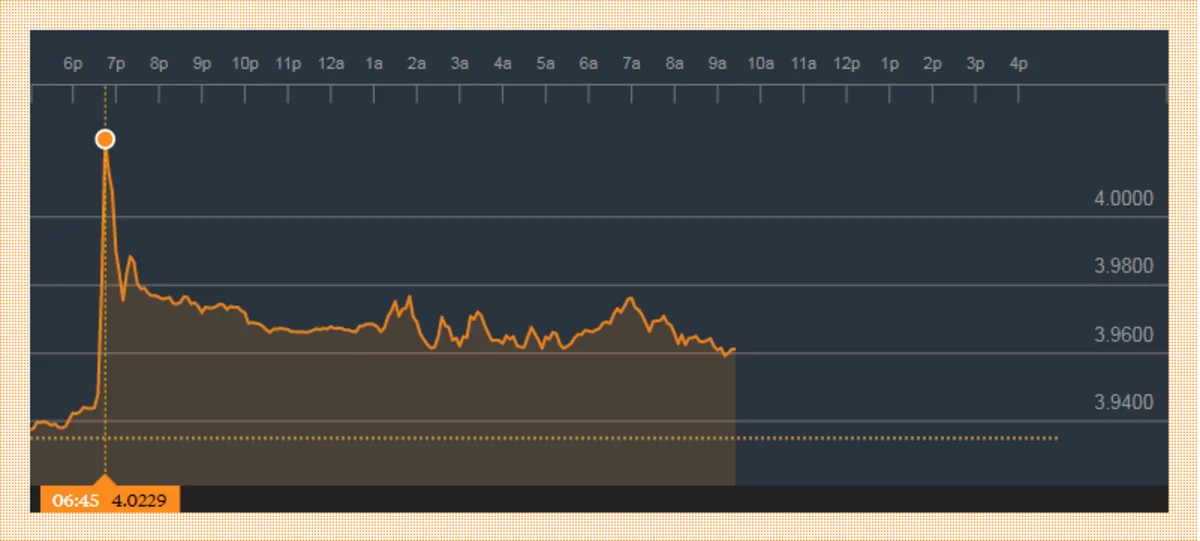
Task: Click the 2p time axis label
Action: click(x=933, y=63)
